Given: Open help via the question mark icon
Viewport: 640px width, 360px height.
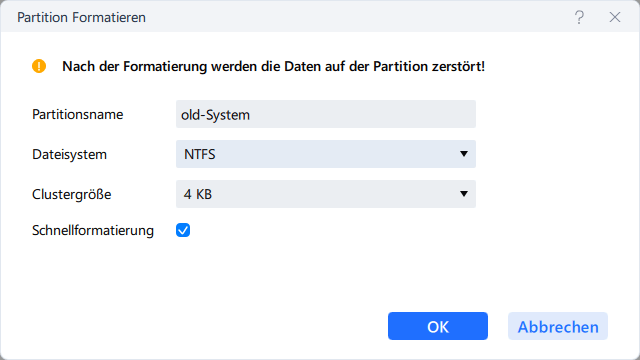Looking at the screenshot, I should (579, 17).
